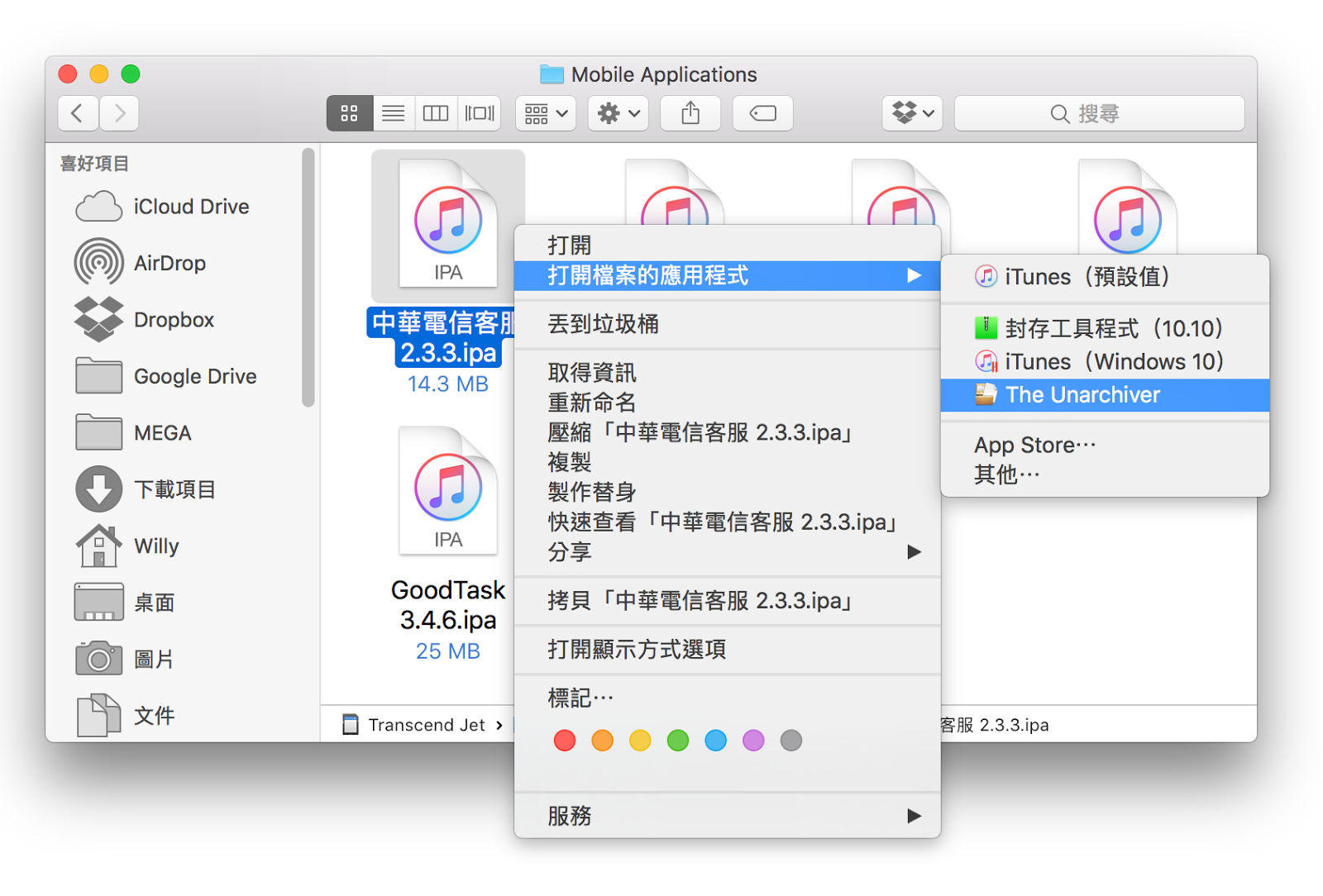Click the 14.3 MB size label
The width and height of the screenshot is (1323, 896).
click(x=448, y=384)
